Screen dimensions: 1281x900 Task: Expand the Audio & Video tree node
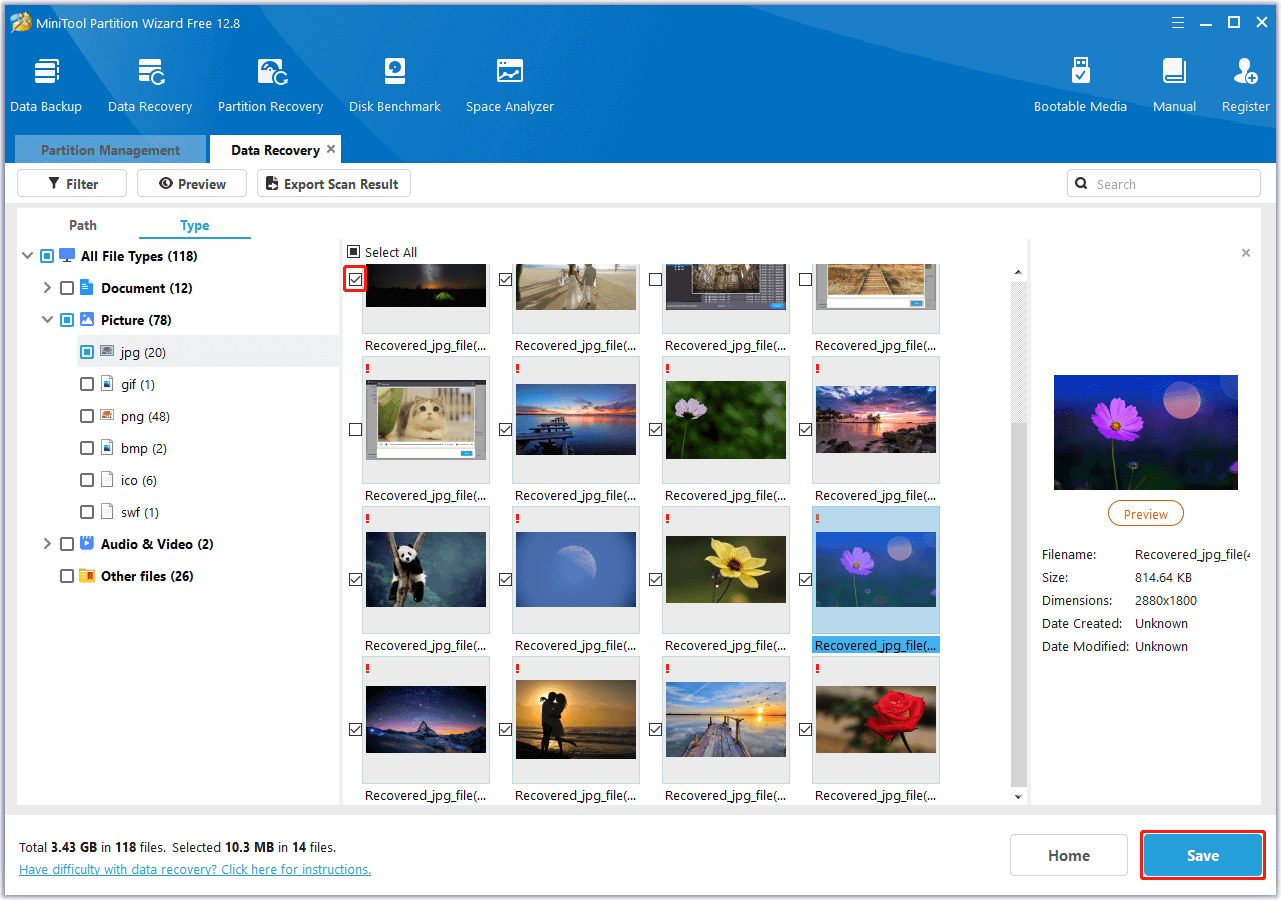pyautogui.click(x=47, y=544)
